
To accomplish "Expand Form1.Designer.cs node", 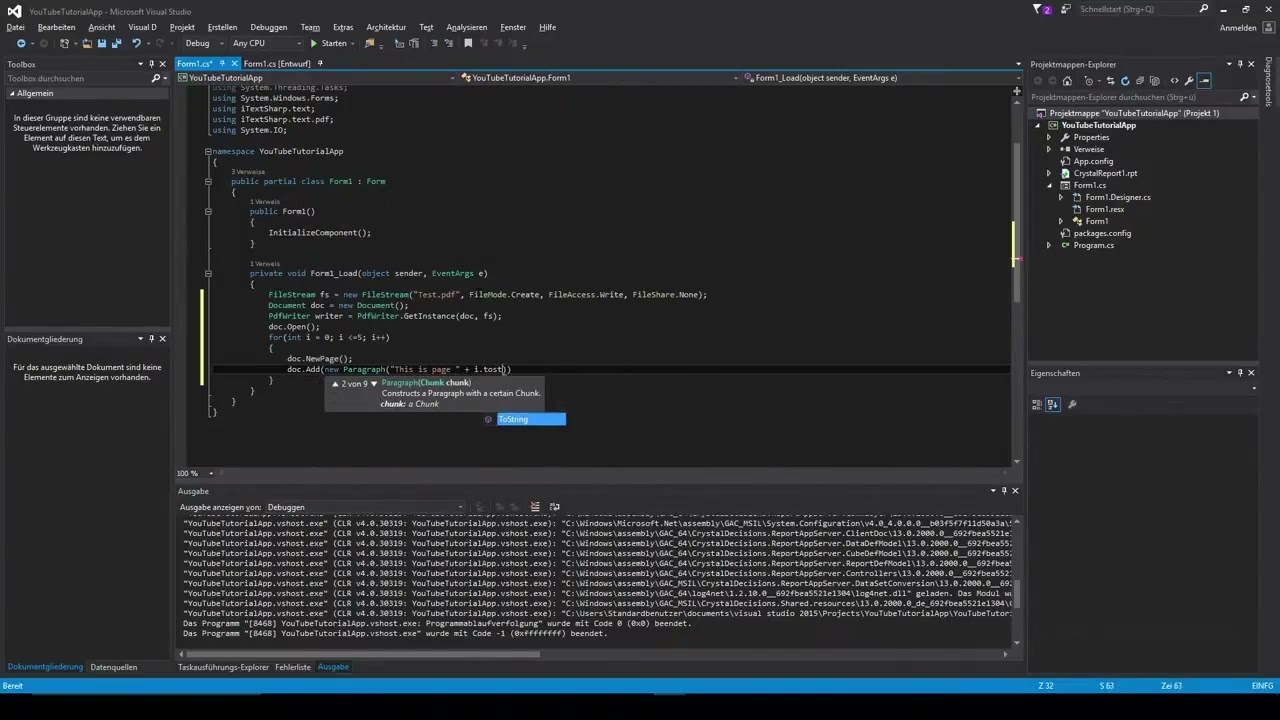I will pyautogui.click(x=1061, y=197).
